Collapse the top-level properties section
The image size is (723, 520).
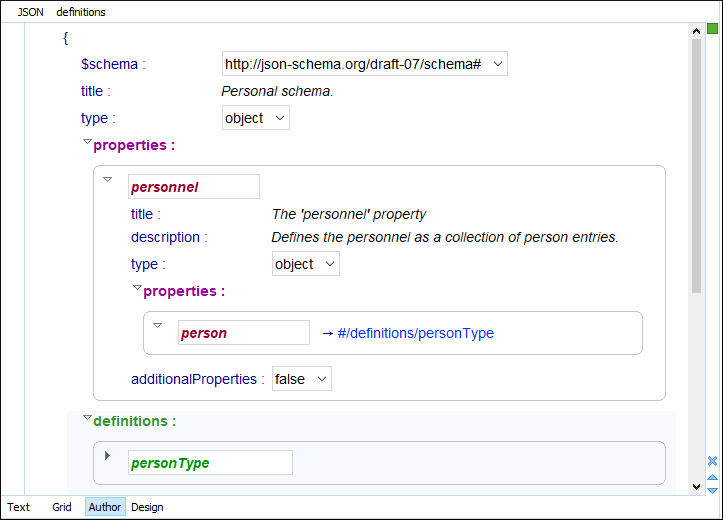87,144
